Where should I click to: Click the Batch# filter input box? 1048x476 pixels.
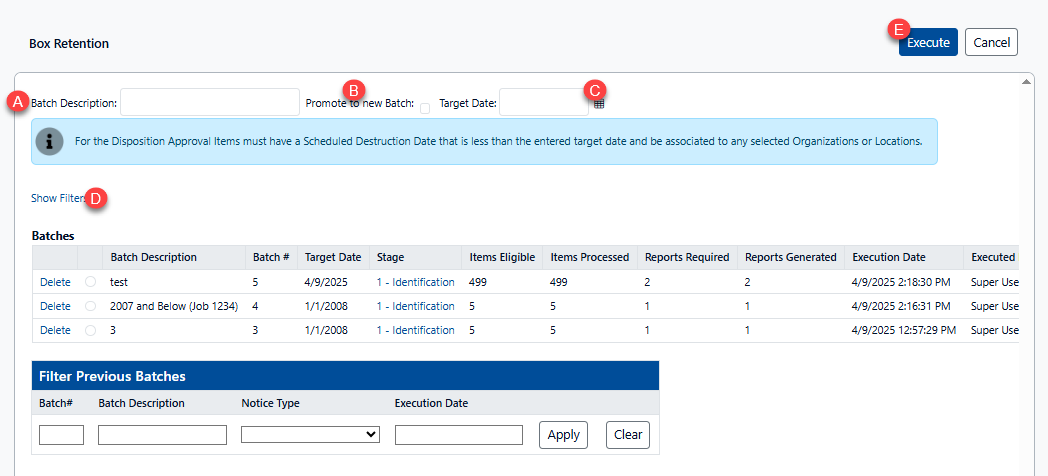click(61, 435)
